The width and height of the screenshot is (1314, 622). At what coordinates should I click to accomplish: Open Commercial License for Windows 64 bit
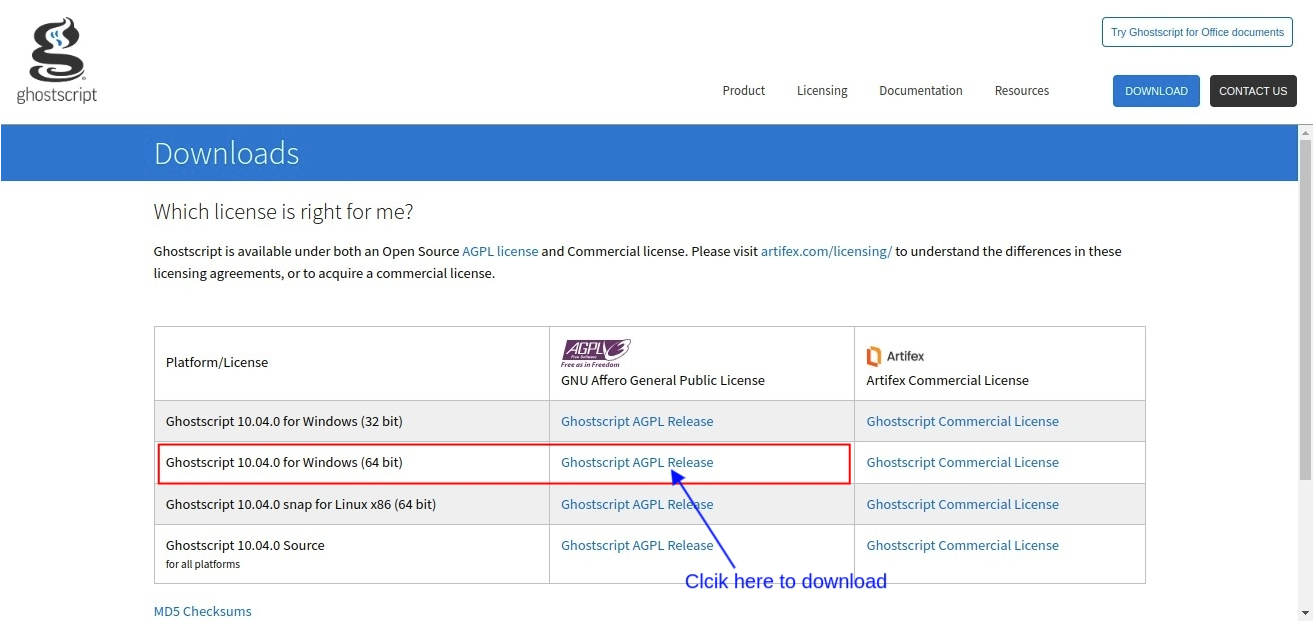(x=962, y=462)
